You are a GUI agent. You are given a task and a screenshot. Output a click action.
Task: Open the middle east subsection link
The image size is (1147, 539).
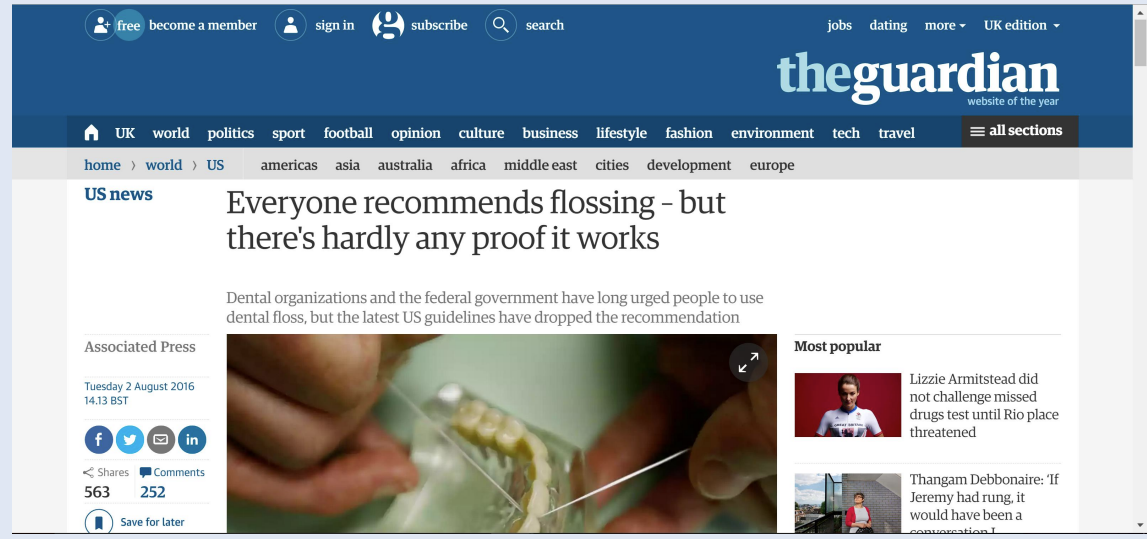point(541,165)
